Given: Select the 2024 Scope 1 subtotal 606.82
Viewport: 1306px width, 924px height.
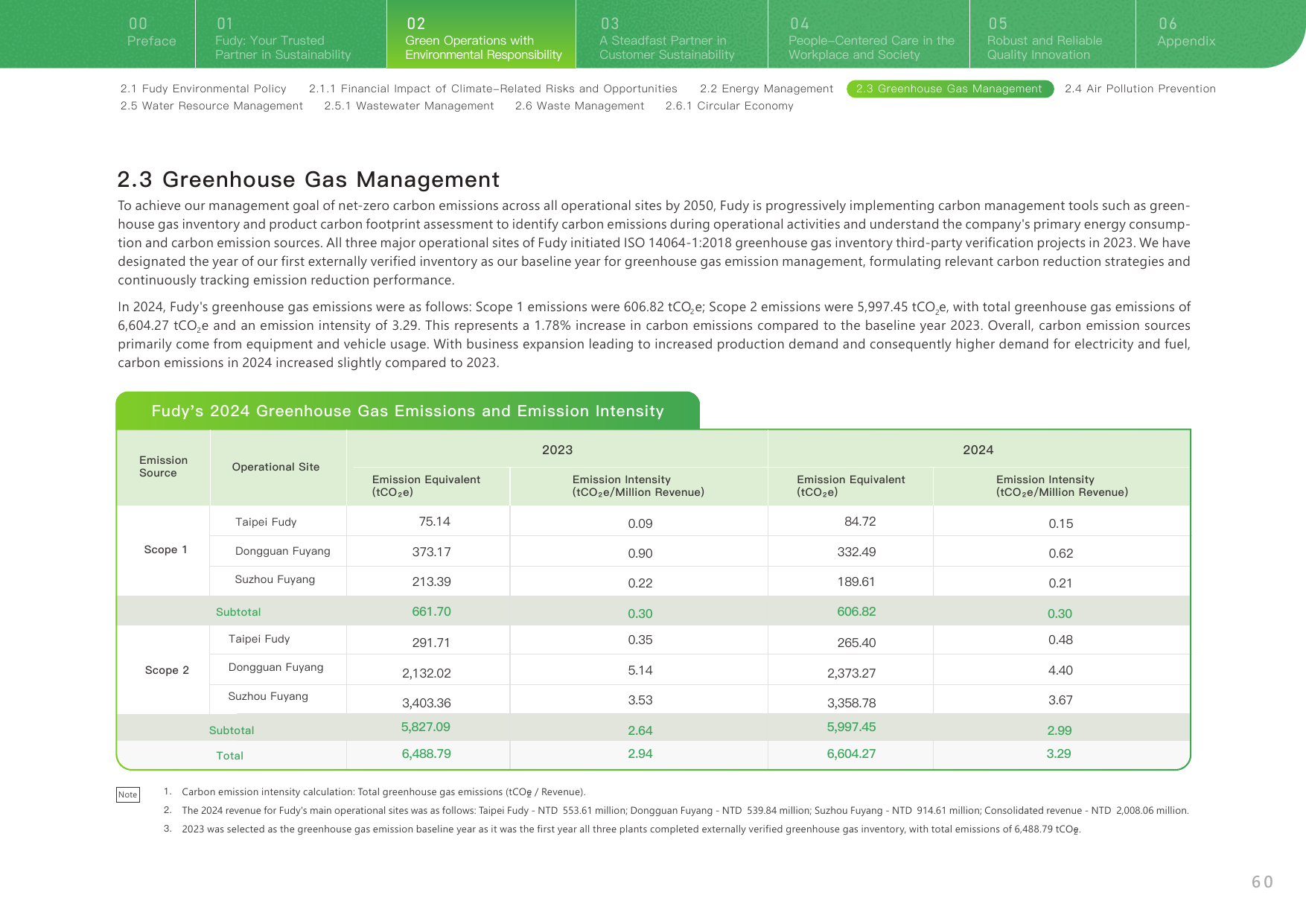Looking at the screenshot, I should (856, 611).
